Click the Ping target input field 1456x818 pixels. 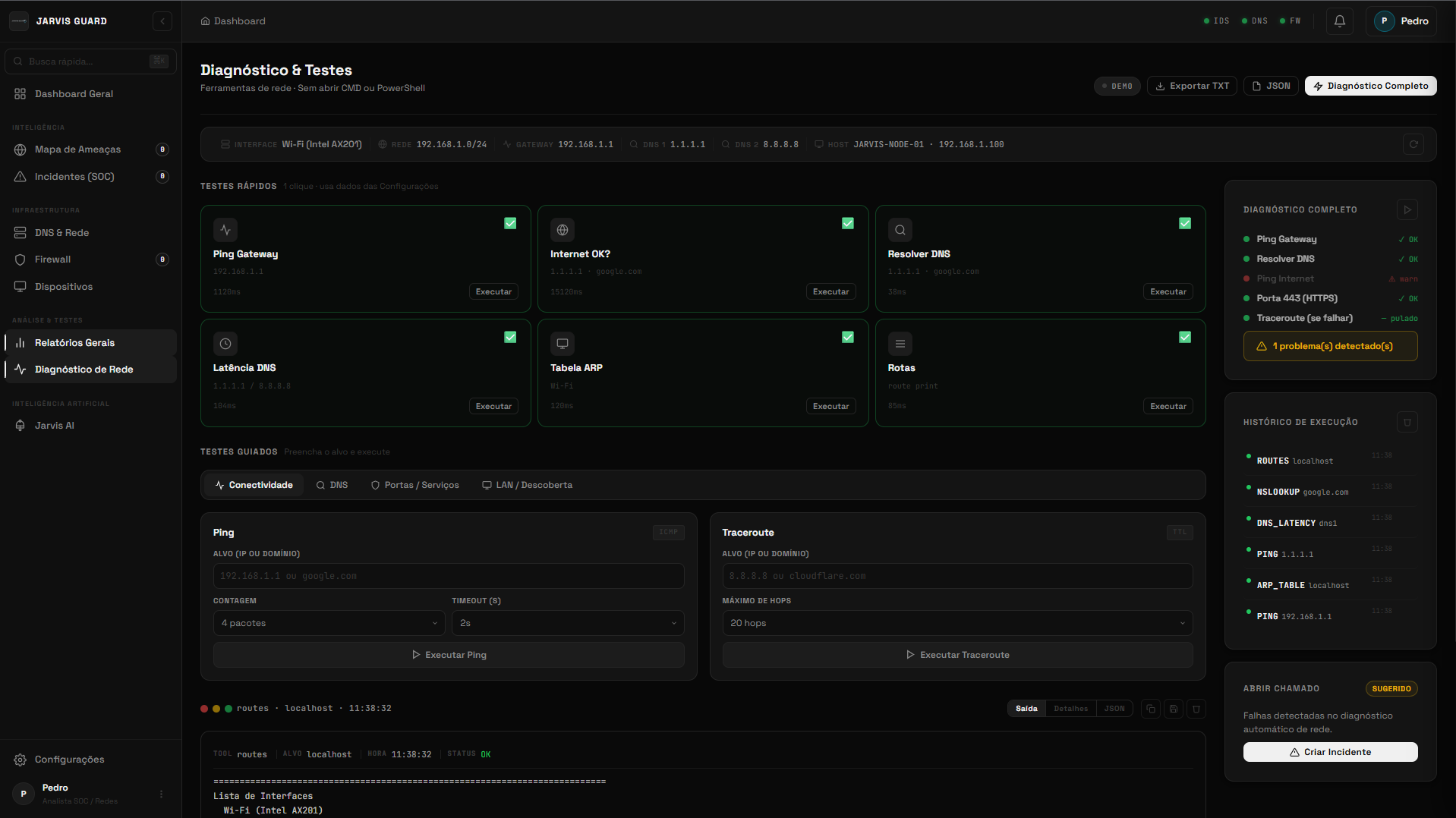[449, 576]
